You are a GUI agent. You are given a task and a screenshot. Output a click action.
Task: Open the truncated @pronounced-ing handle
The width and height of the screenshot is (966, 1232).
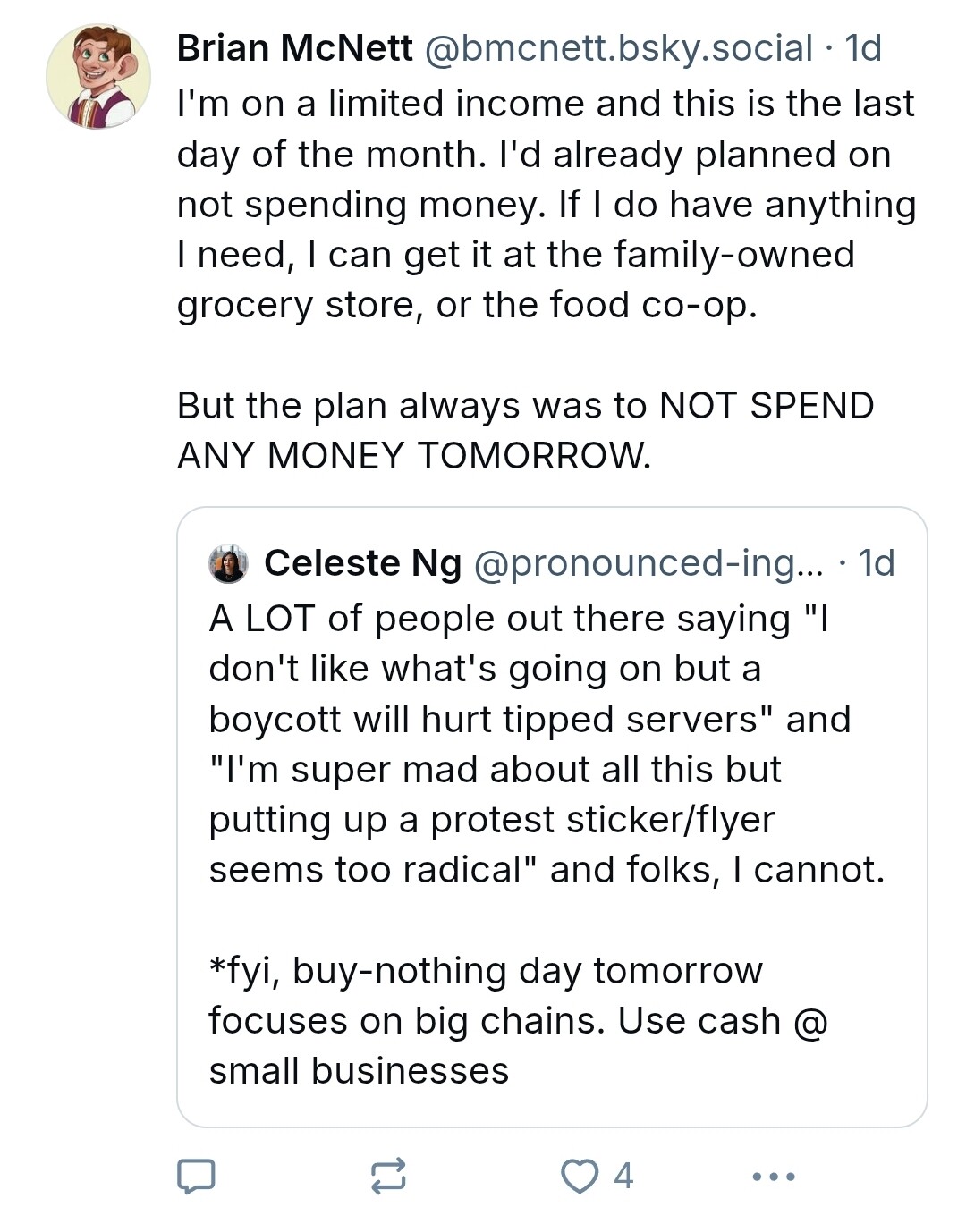pos(648,563)
